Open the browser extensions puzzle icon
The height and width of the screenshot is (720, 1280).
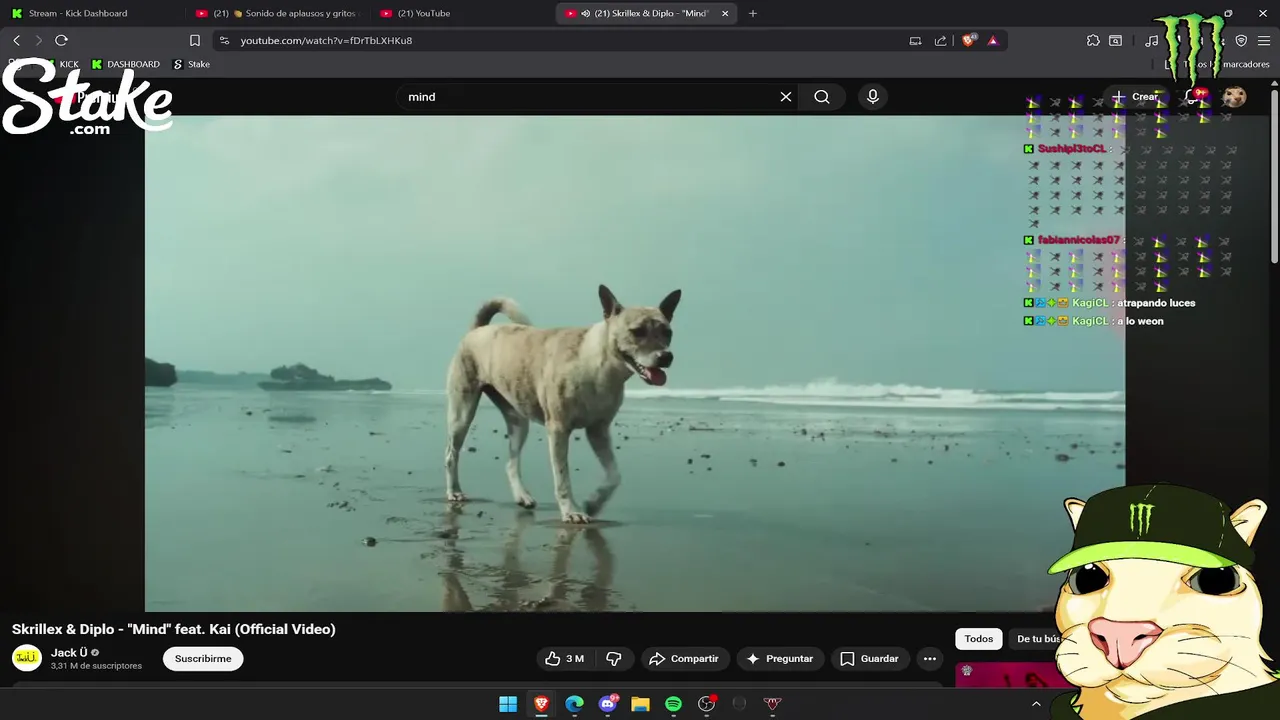1093,40
